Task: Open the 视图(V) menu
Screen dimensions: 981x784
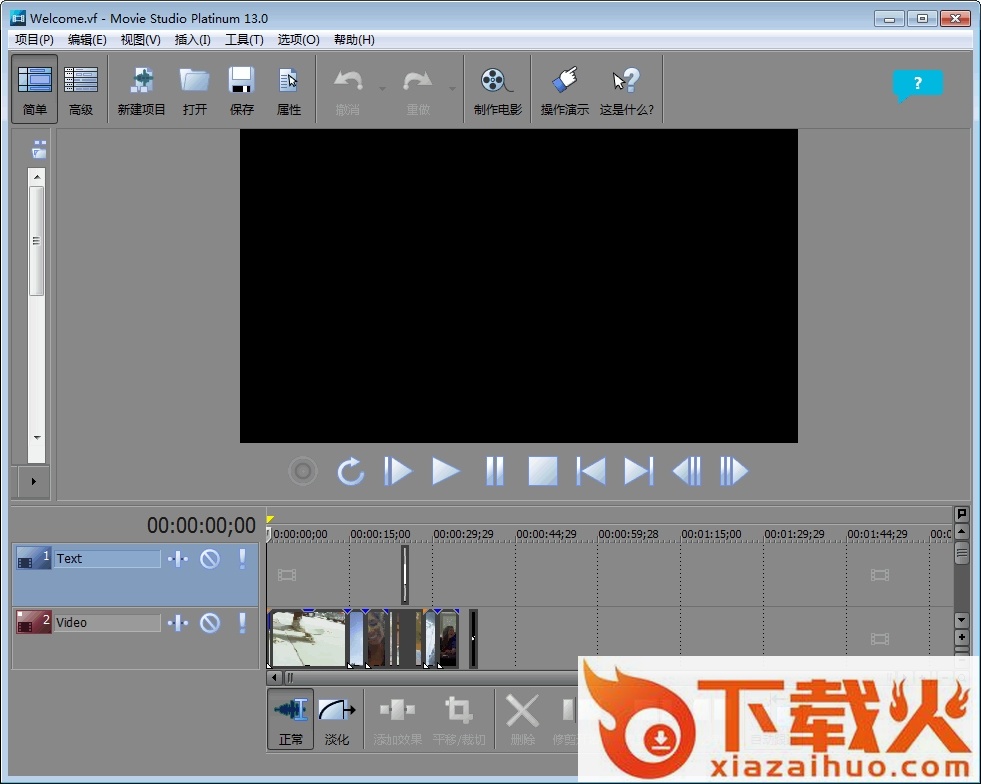Action: (140, 39)
